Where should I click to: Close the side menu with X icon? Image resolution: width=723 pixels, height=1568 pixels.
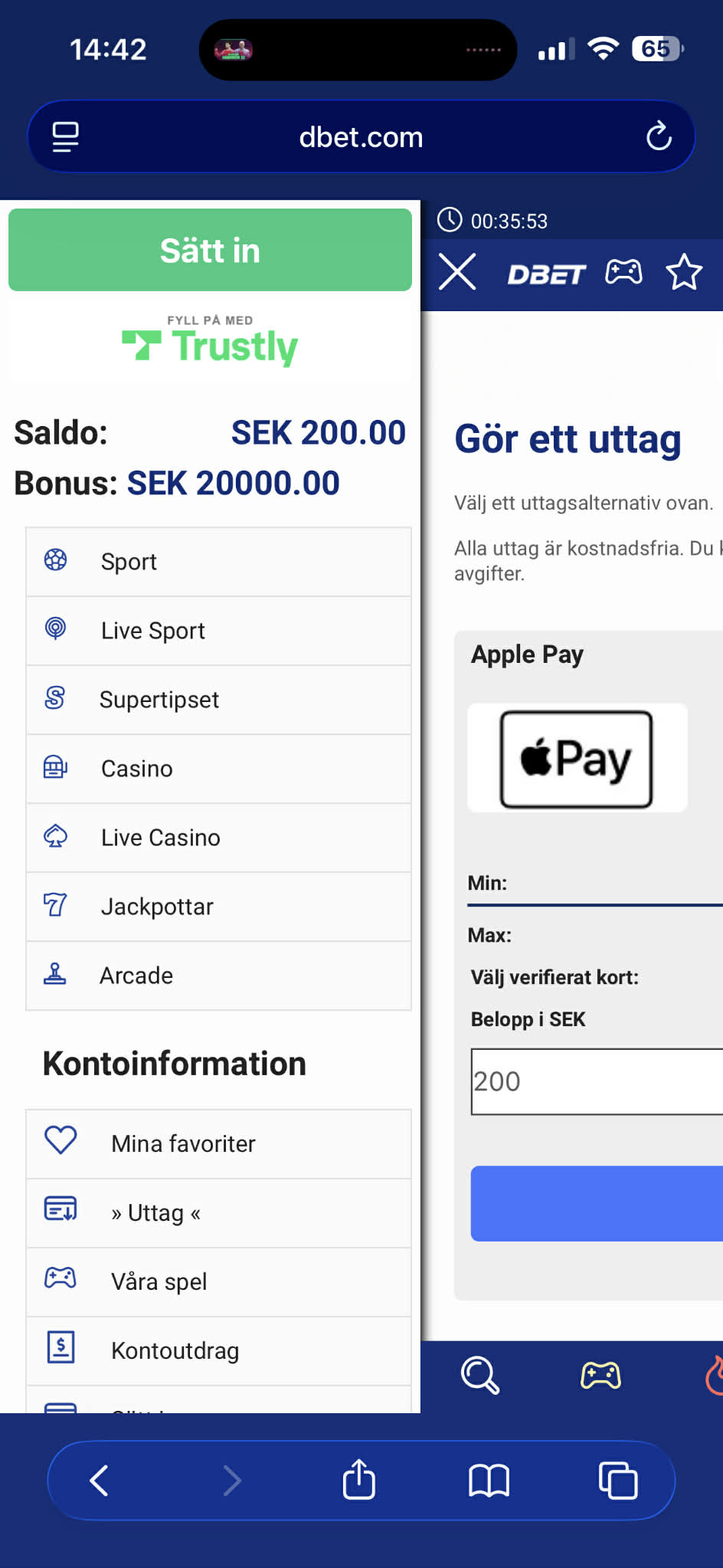coord(457,272)
